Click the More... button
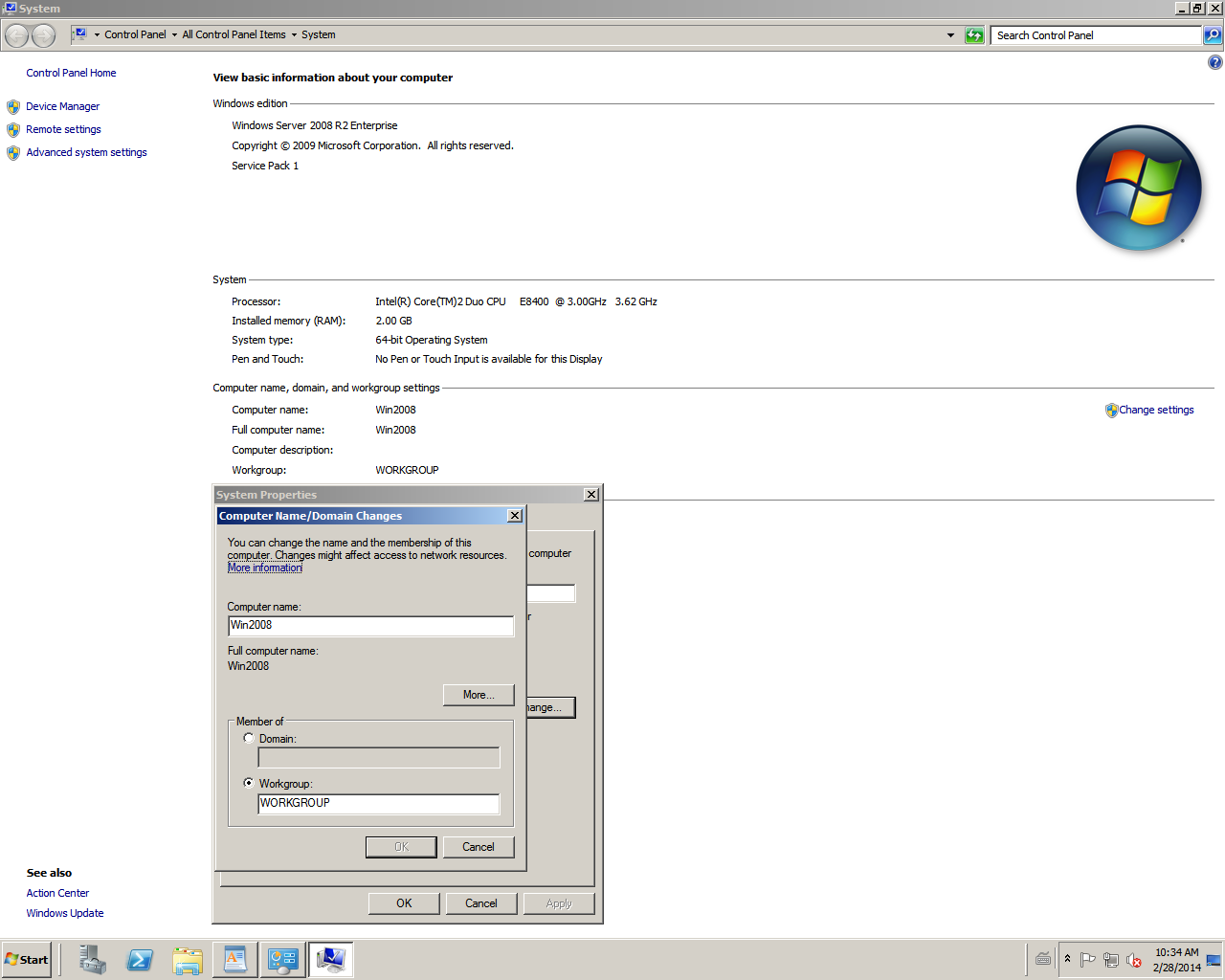 click(479, 695)
